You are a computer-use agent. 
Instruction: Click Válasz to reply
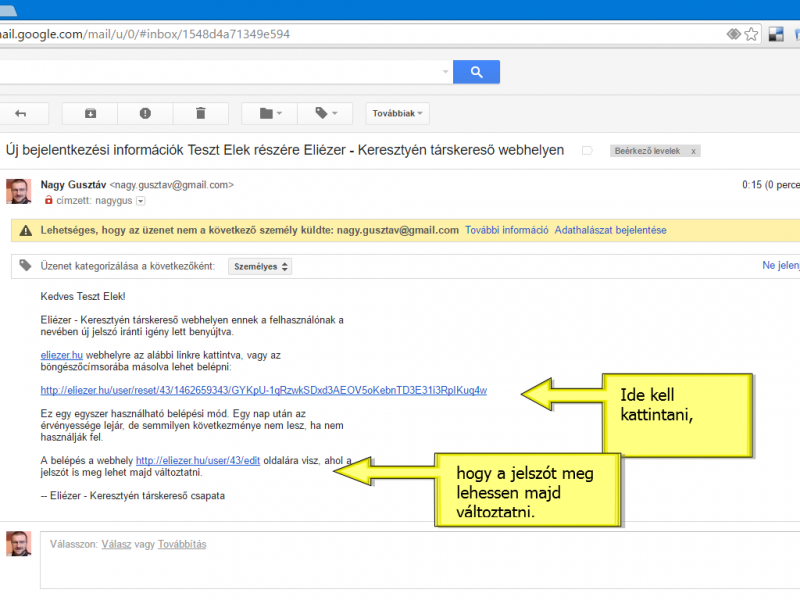pos(116,544)
